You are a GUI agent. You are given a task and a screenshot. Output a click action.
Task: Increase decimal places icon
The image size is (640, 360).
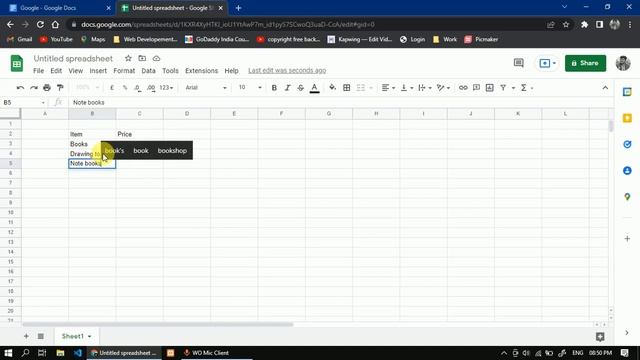coord(151,88)
